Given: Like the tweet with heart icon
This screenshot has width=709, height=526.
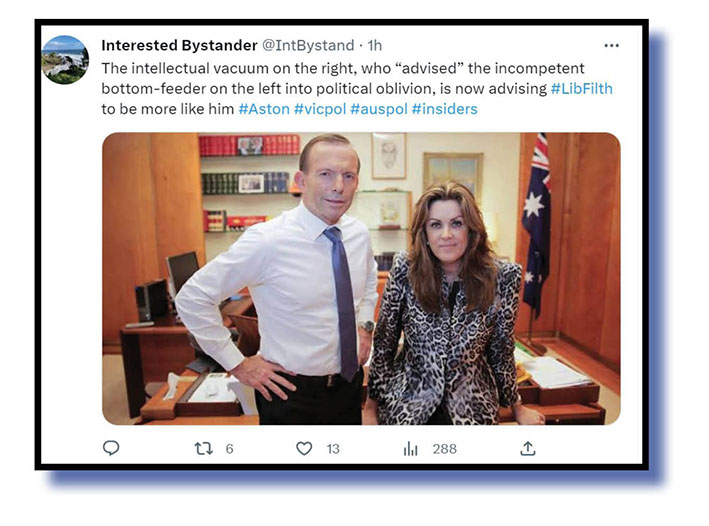Looking at the screenshot, I should point(304,448).
